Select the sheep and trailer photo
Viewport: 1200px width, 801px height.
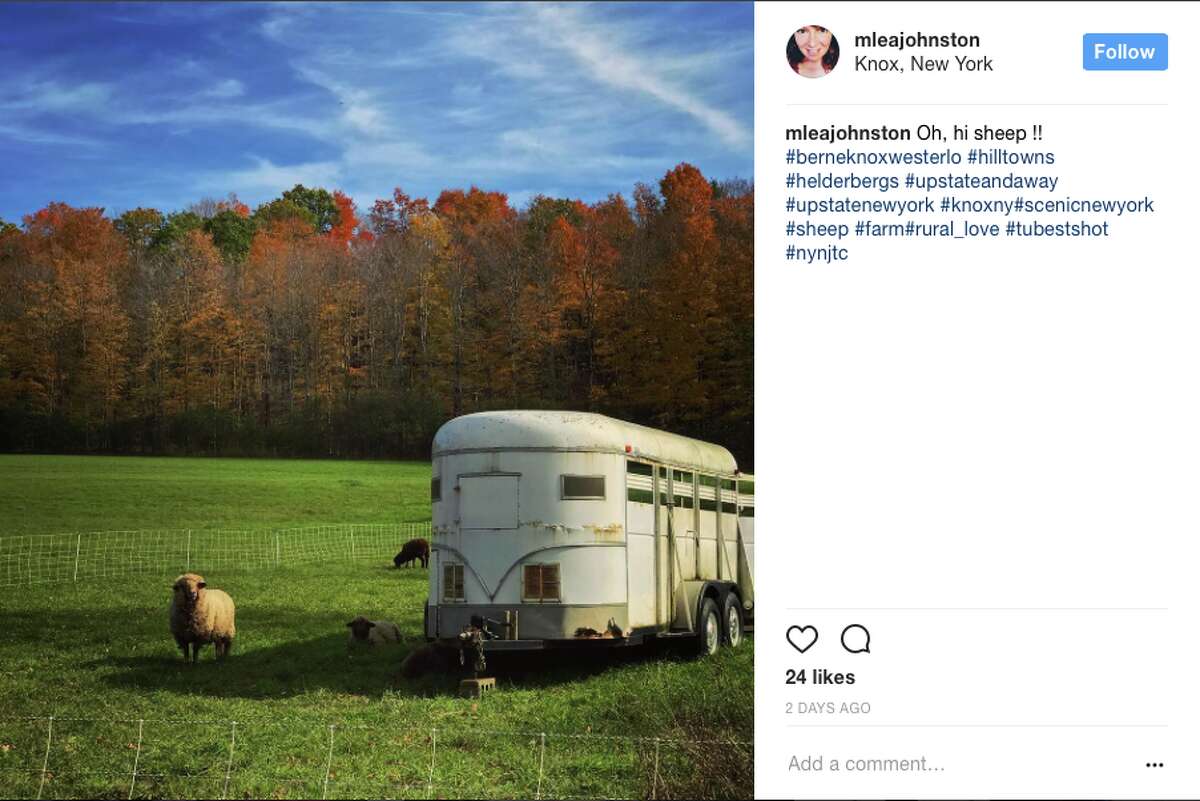coord(377,400)
